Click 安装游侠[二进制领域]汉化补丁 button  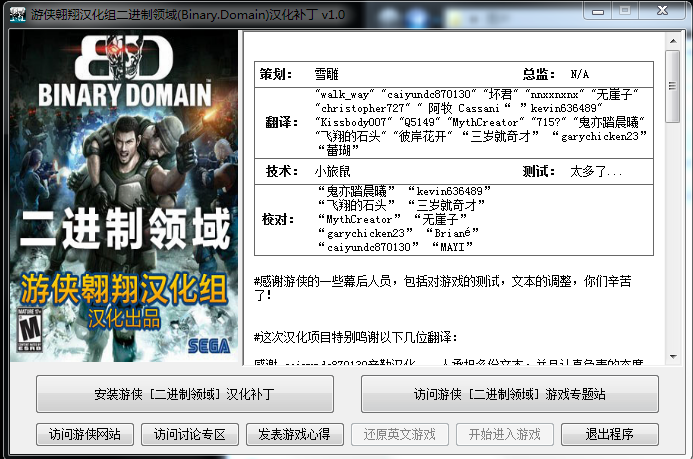click(185, 394)
